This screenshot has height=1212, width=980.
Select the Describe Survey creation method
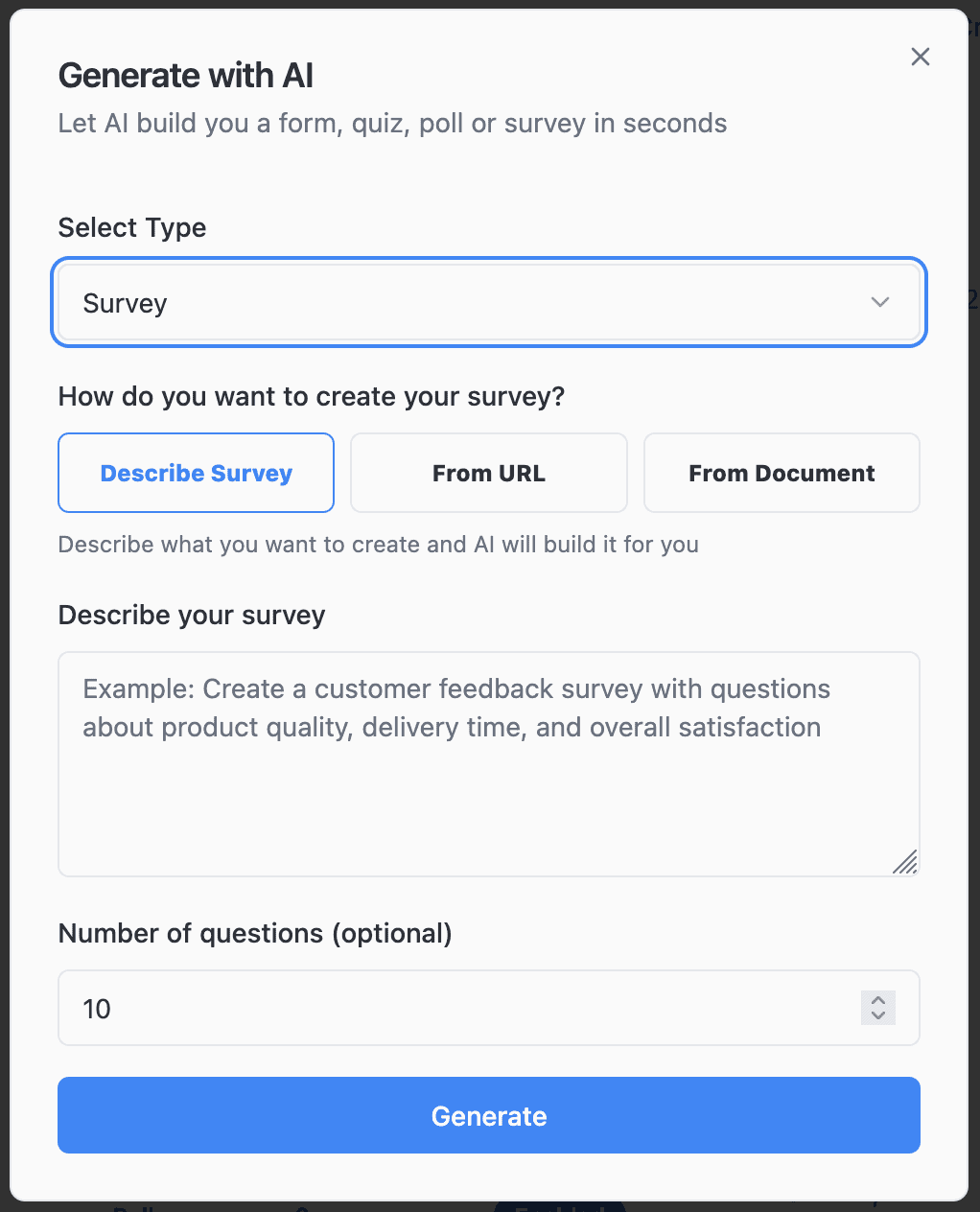196,473
